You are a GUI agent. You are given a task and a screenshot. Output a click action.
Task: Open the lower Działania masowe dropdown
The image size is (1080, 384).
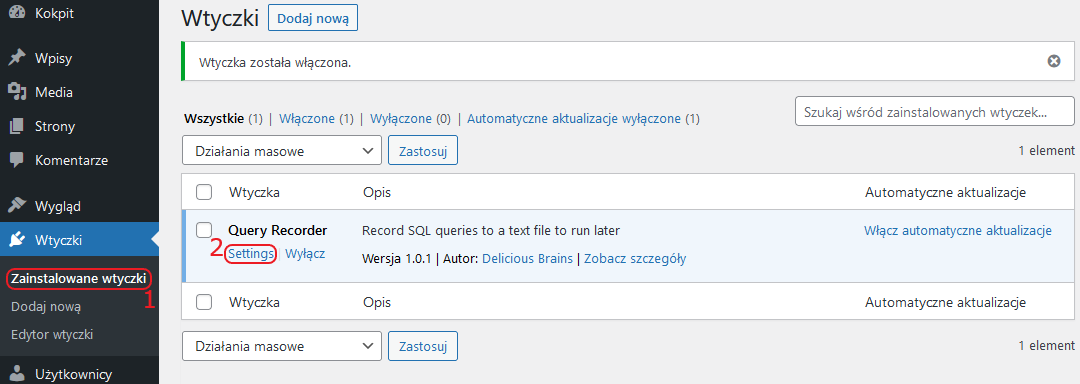pos(282,345)
